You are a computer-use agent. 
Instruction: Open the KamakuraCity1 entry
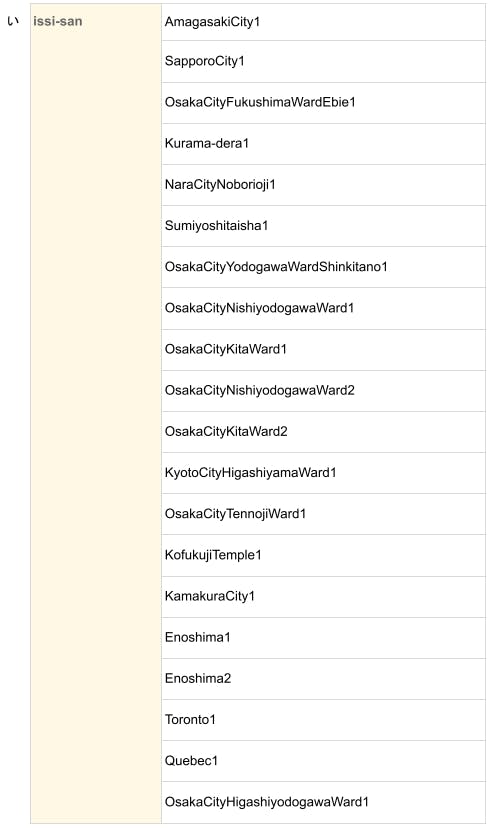[210, 596]
